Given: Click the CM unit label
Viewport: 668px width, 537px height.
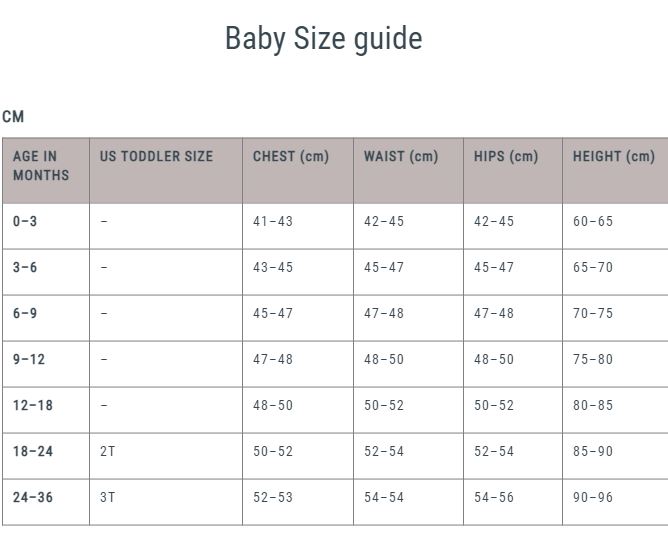Looking at the screenshot, I should [13, 117].
